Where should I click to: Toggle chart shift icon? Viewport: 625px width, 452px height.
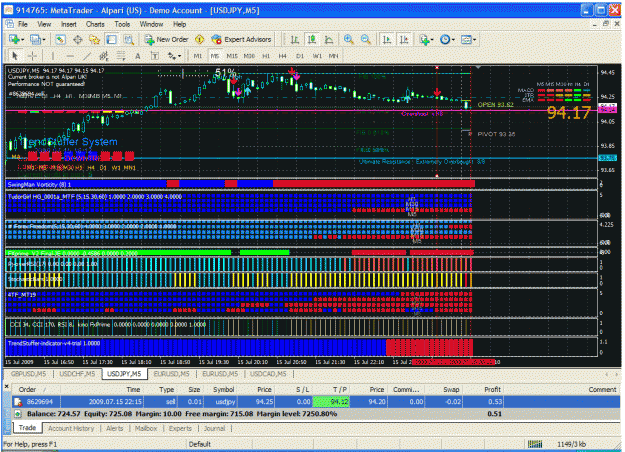point(404,39)
